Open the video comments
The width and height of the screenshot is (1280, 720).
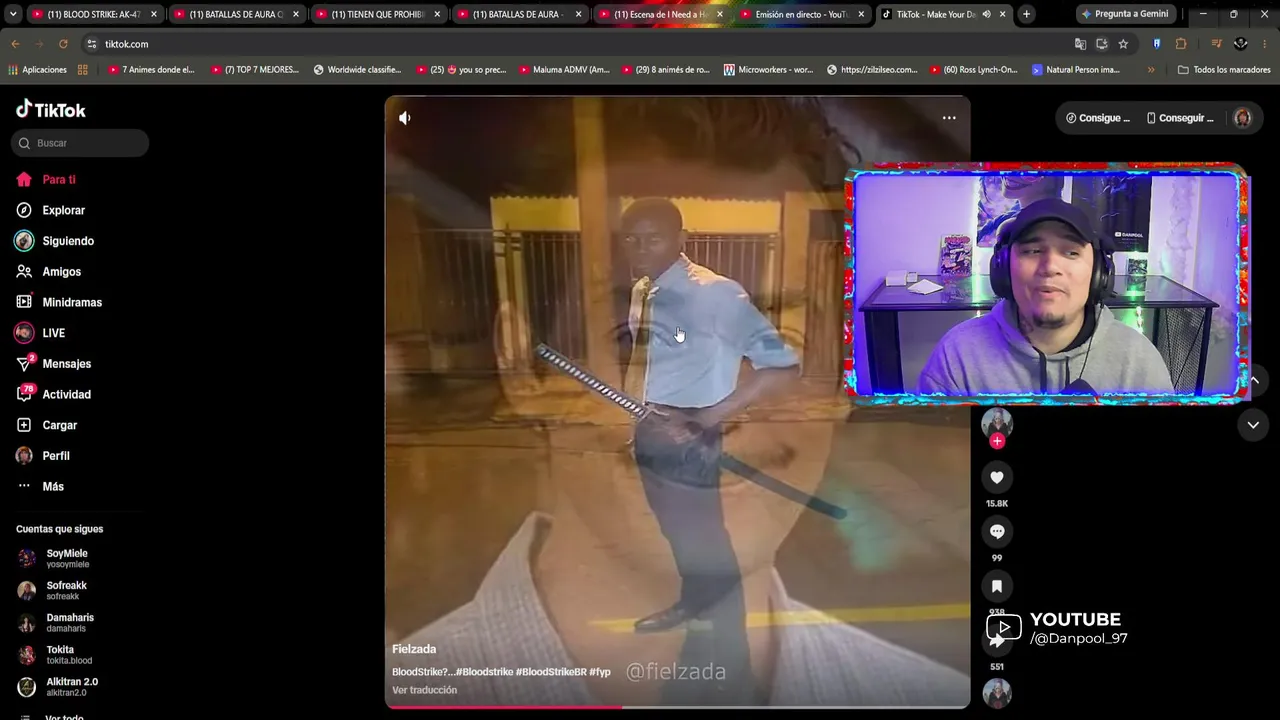click(x=997, y=532)
